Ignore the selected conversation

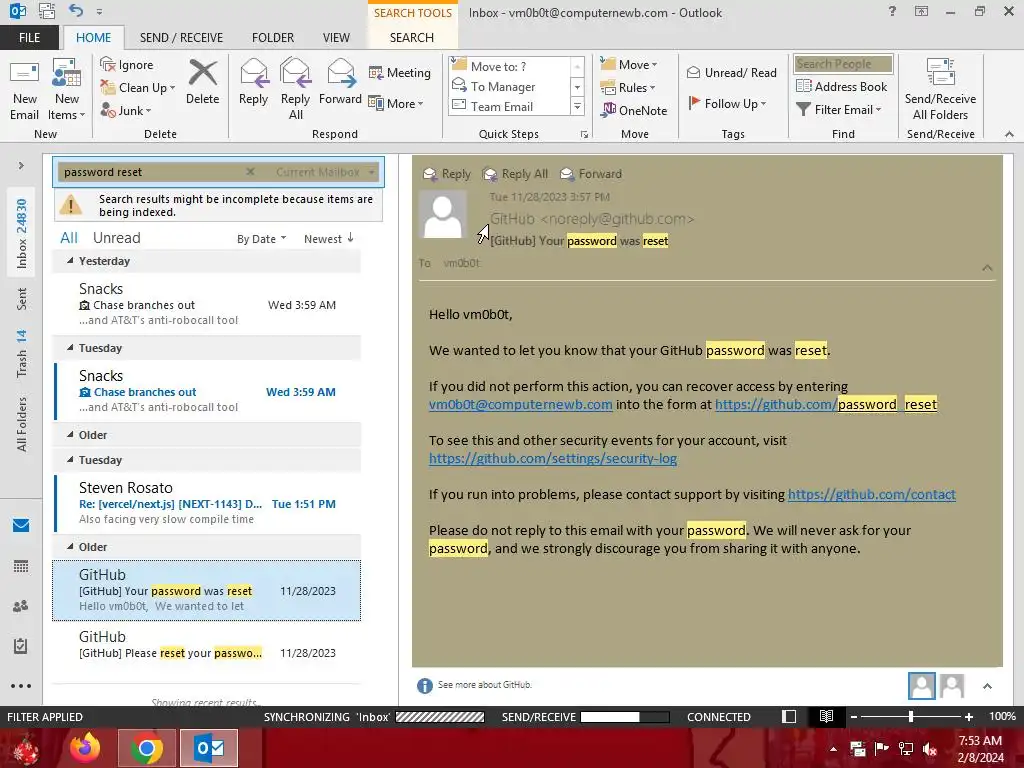click(x=127, y=65)
